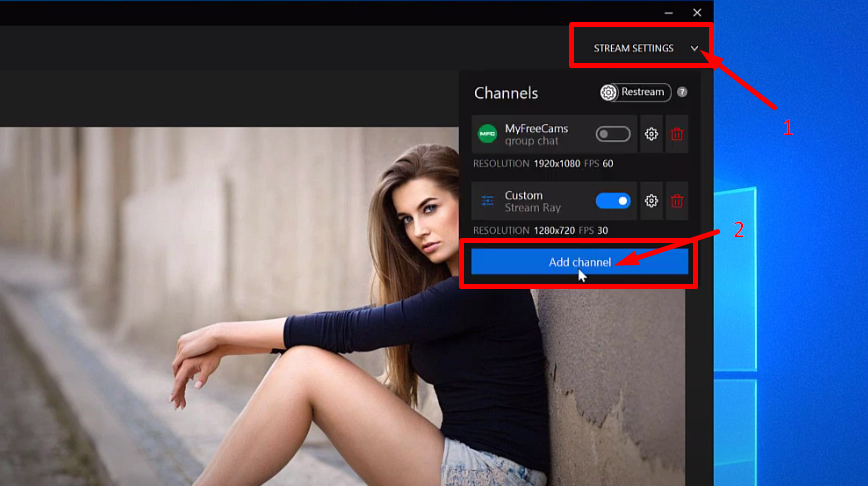Click the Stream Ray subtitle
The width and height of the screenshot is (868, 486).
533,208
